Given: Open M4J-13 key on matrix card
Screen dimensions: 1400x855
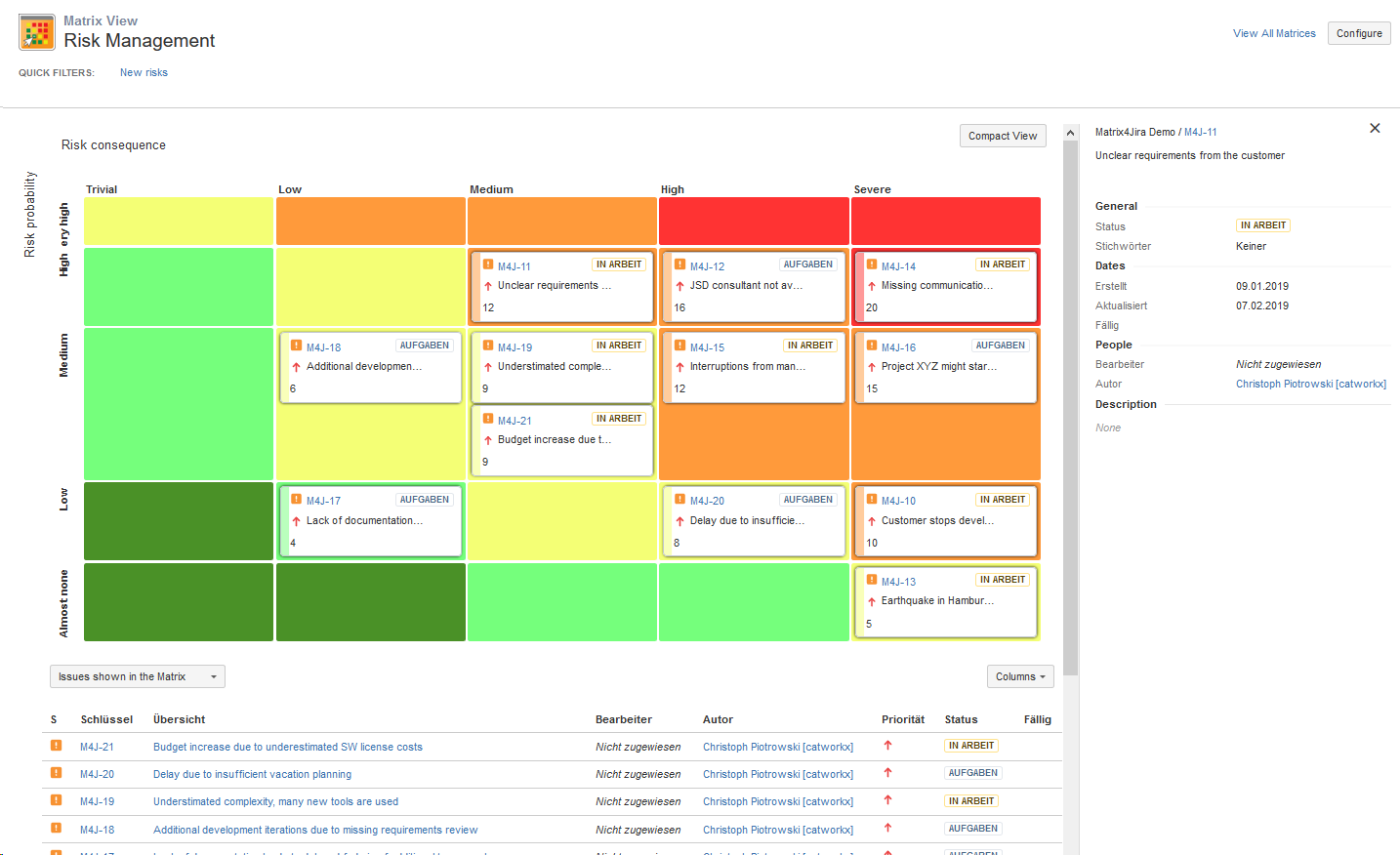Looking at the screenshot, I should pyautogui.click(x=898, y=582).
